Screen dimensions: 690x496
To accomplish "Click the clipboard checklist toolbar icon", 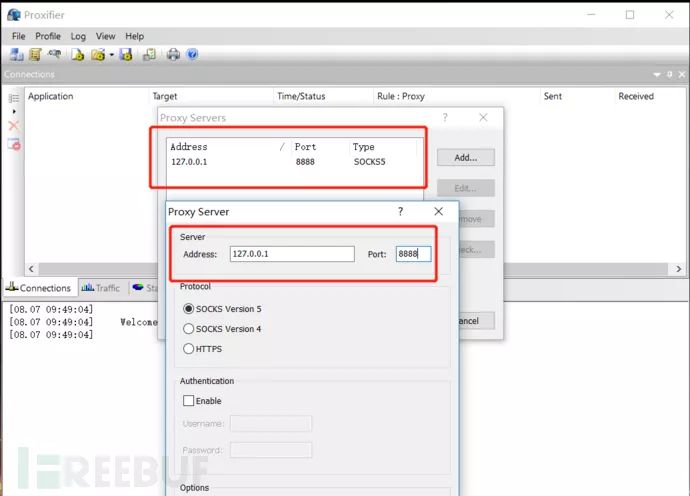I will tap(150, 55).
